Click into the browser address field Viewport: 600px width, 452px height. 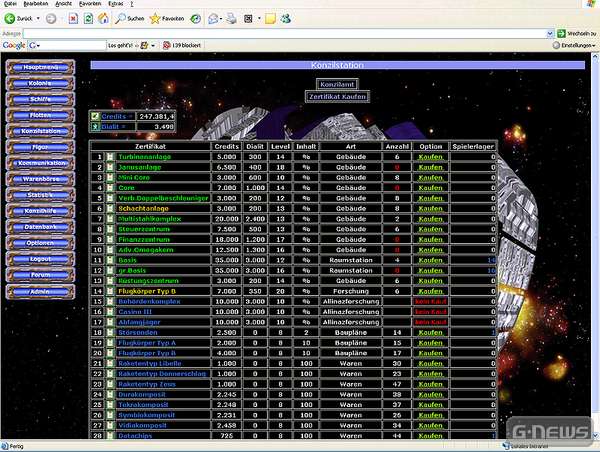coord(280,32)
